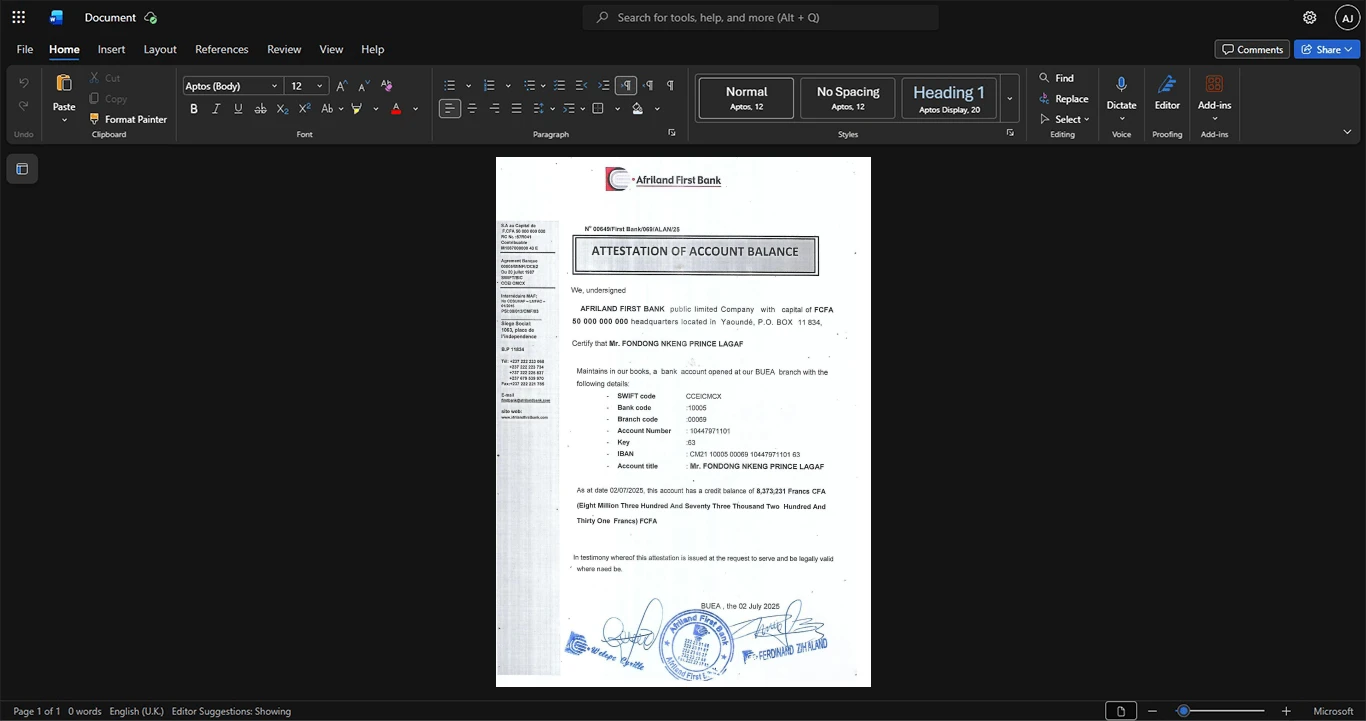Click the search box for tools and help
The height and width of the screenshot is (721, 1366).
pyautogui.click(x=760, y=17)
